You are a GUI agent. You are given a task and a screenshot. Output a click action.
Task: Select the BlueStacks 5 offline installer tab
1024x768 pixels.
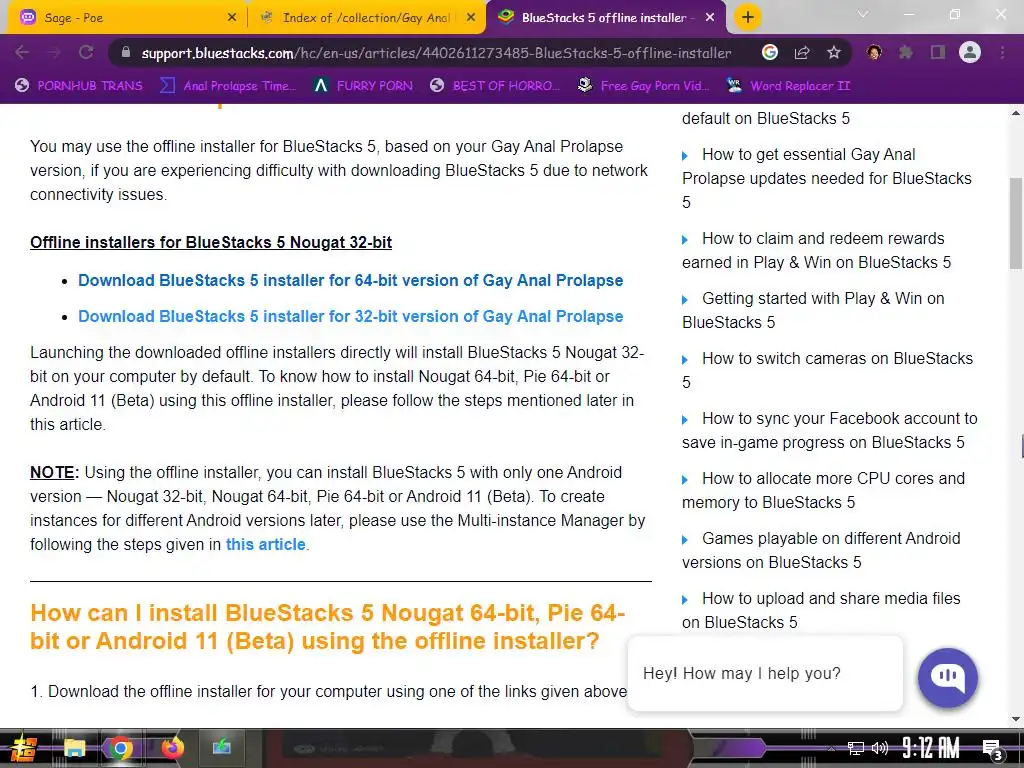click(605, 18)
